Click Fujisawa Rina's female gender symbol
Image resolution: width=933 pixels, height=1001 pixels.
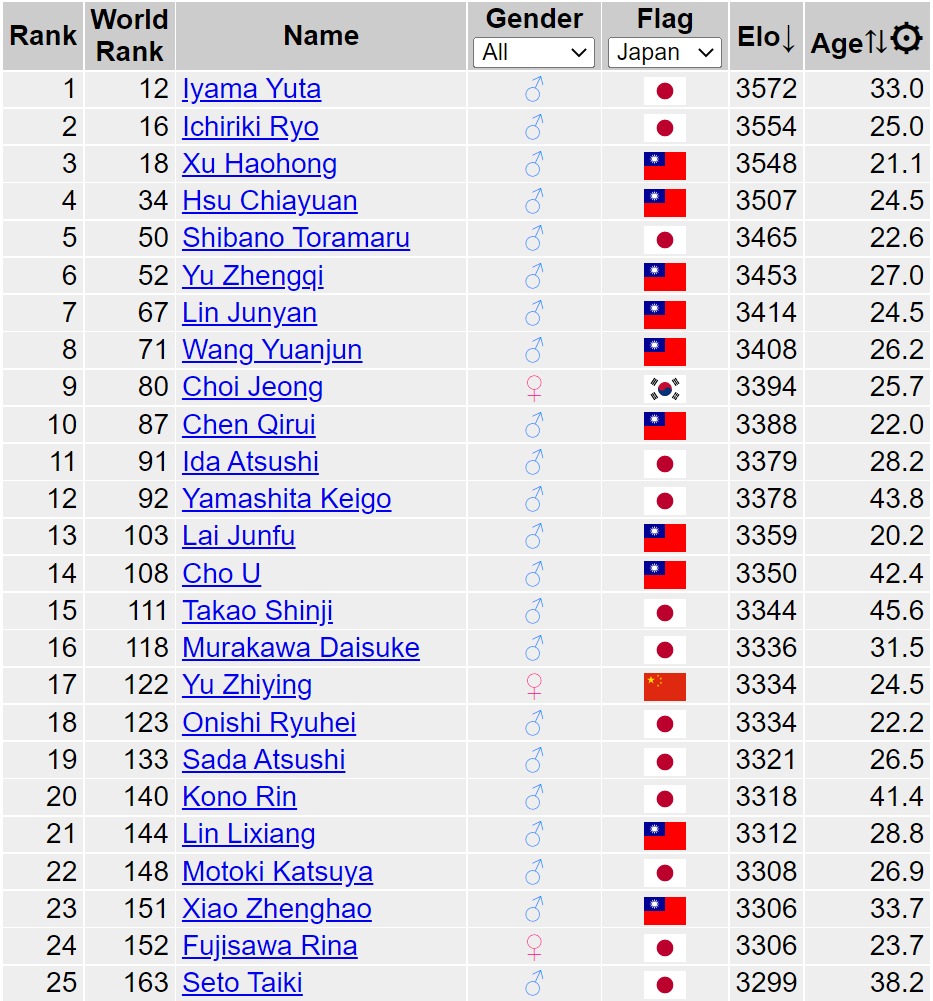click(x=534, y=946)
